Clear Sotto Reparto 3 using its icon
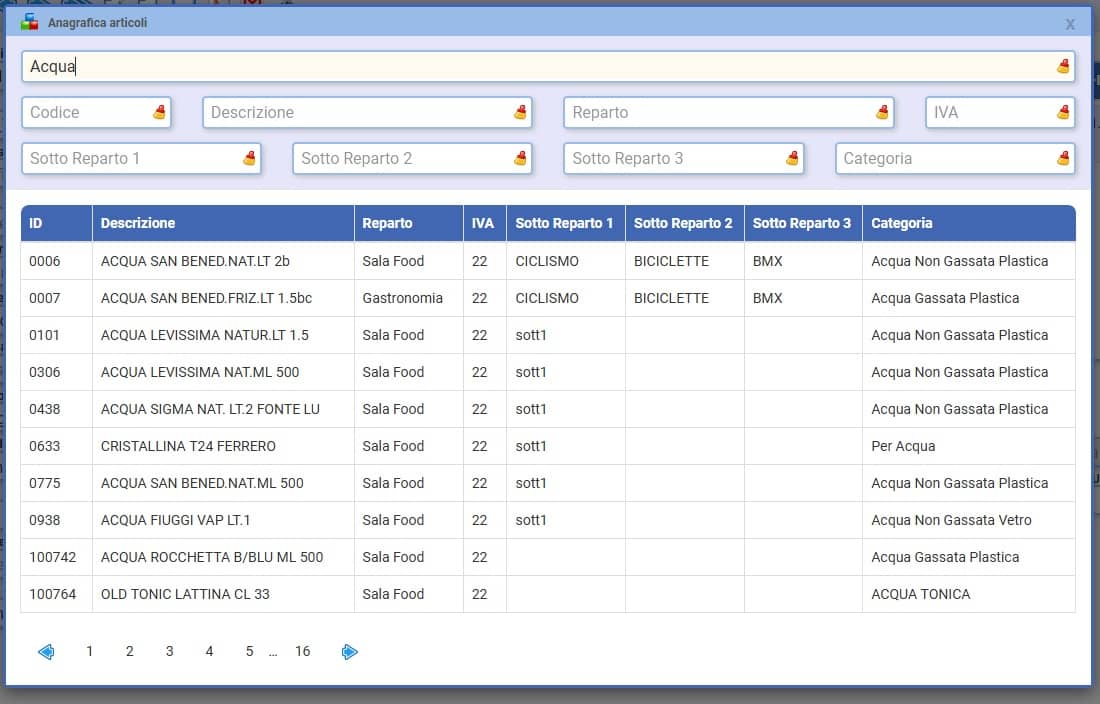The image size is (1100, 704). coord(792,158)
